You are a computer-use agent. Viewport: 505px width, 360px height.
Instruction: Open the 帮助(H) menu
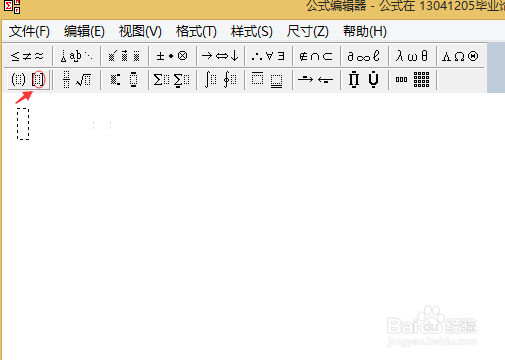click(365, 32)
